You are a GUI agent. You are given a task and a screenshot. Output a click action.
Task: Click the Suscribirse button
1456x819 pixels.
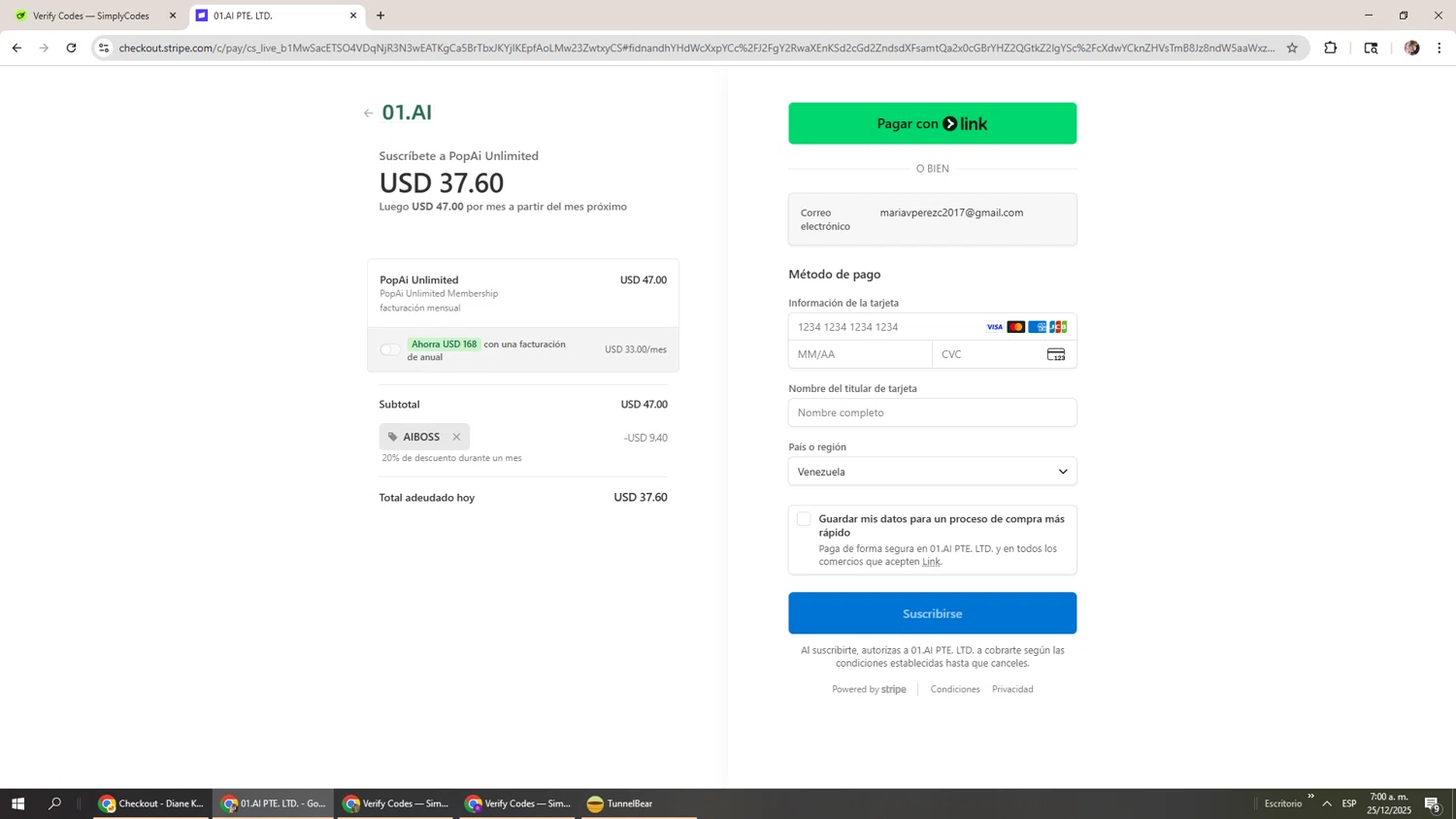click(932, 613)
